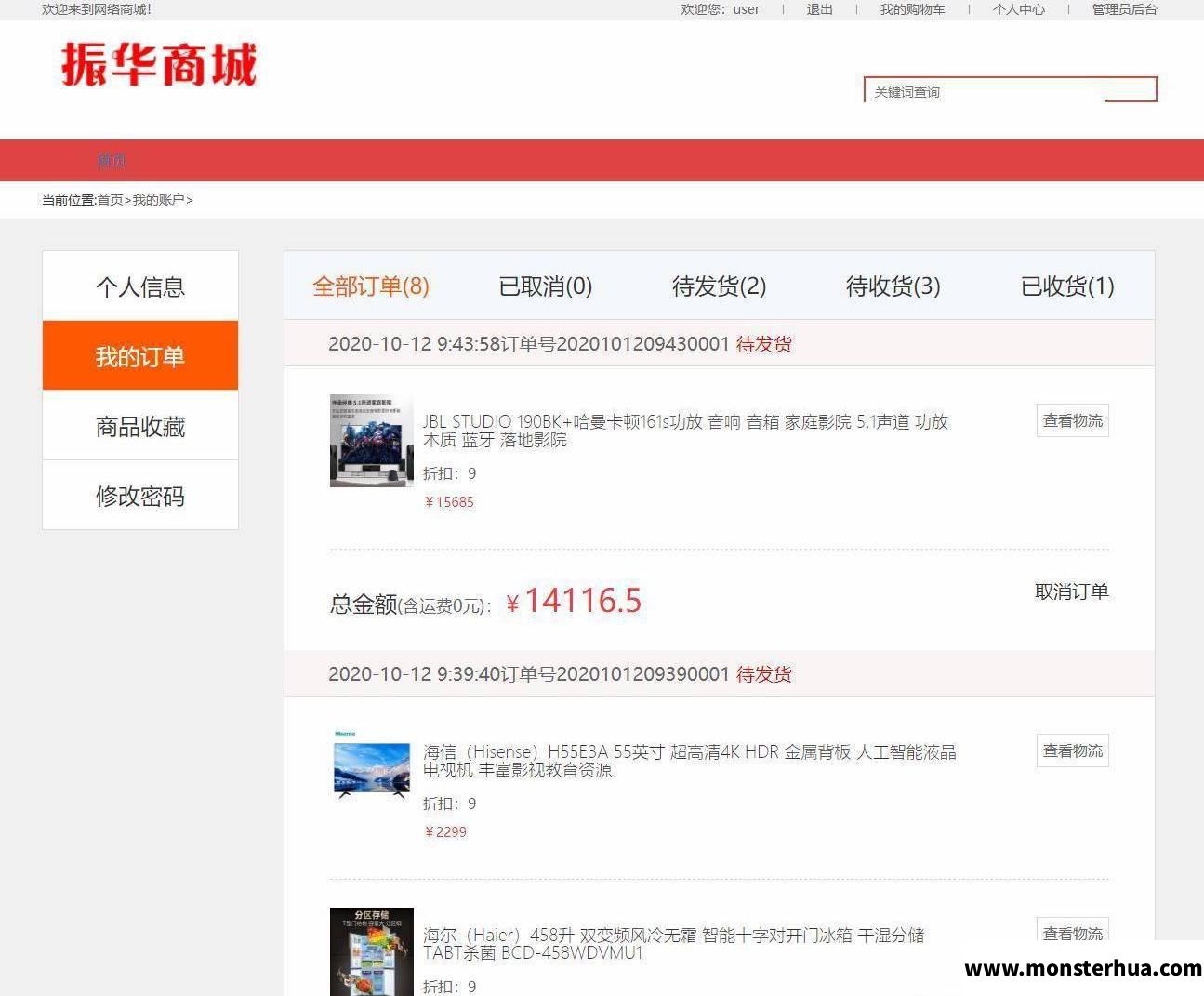The height and width of the screenshot is (996, 1204).
Task: Open the Haier refrigerator product thumbnail
Action: 372,952
